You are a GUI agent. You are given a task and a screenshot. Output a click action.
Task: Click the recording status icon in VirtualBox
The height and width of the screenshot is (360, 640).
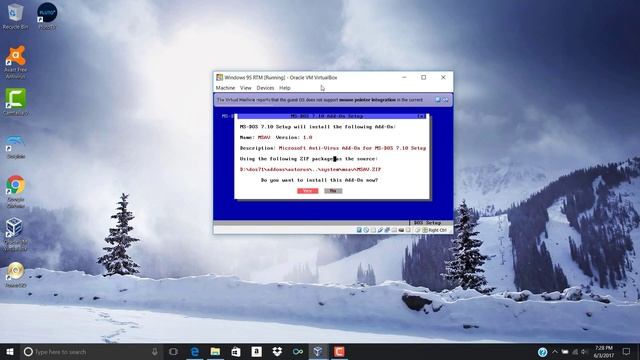pos(408,230)
